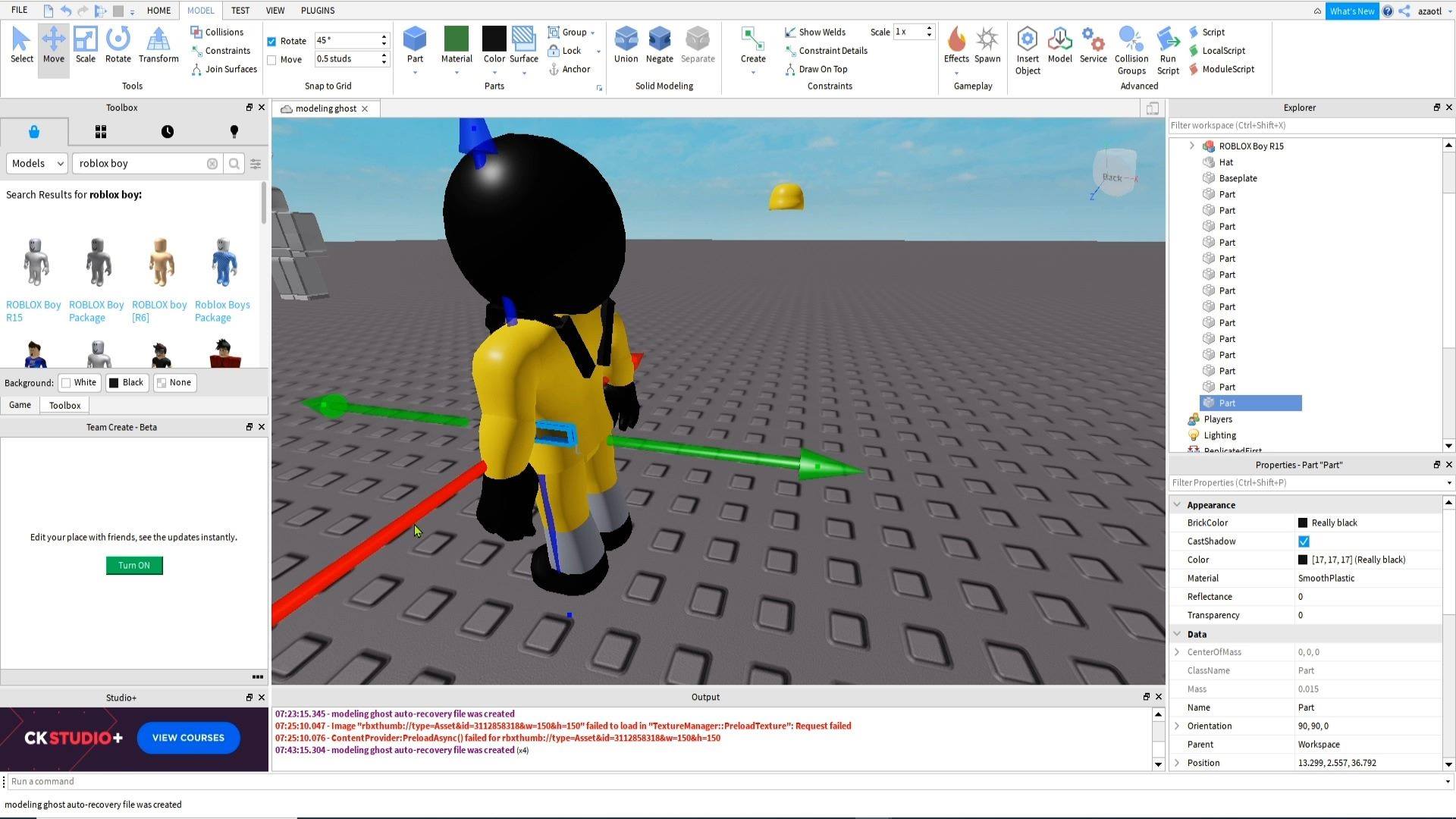
Task: Open the Material picker
Action: coord(457,45)
